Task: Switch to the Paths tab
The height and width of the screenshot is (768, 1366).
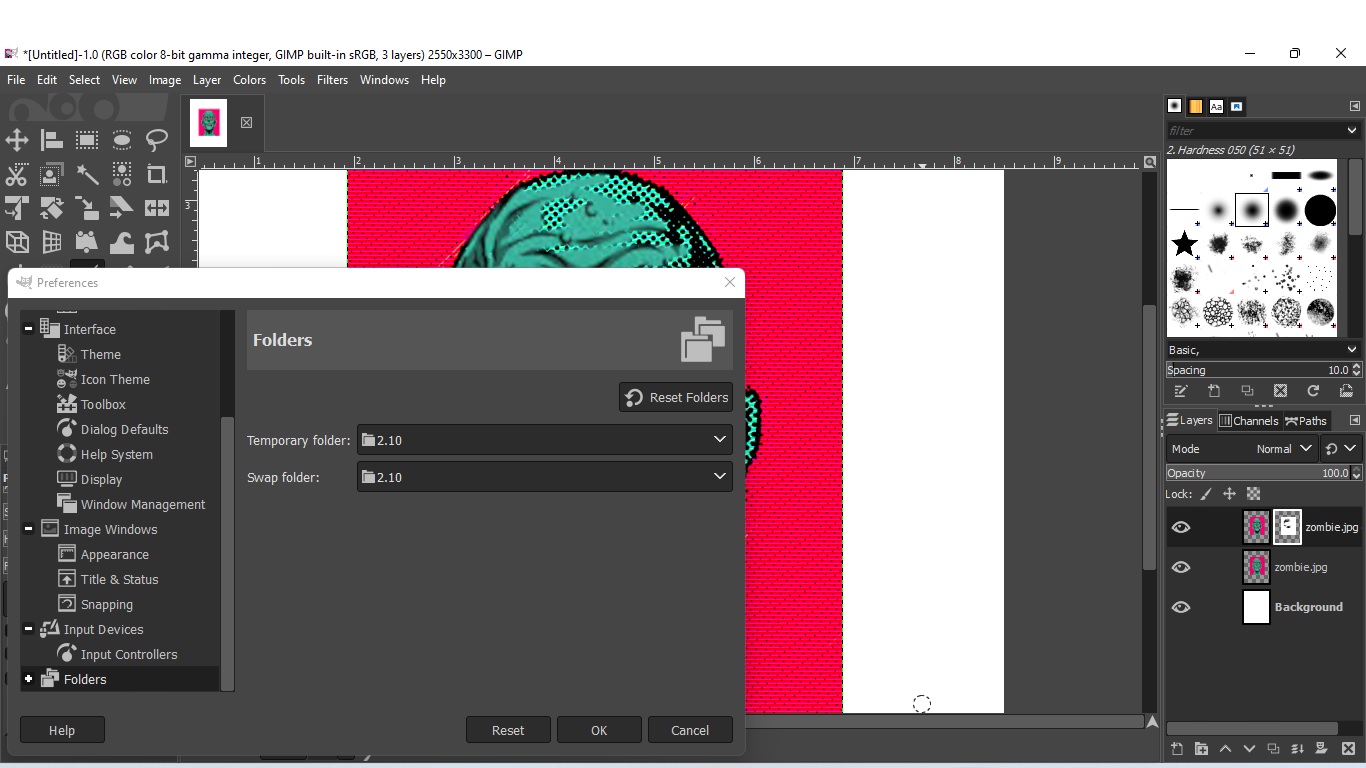Action: (x=1306, y=421)
